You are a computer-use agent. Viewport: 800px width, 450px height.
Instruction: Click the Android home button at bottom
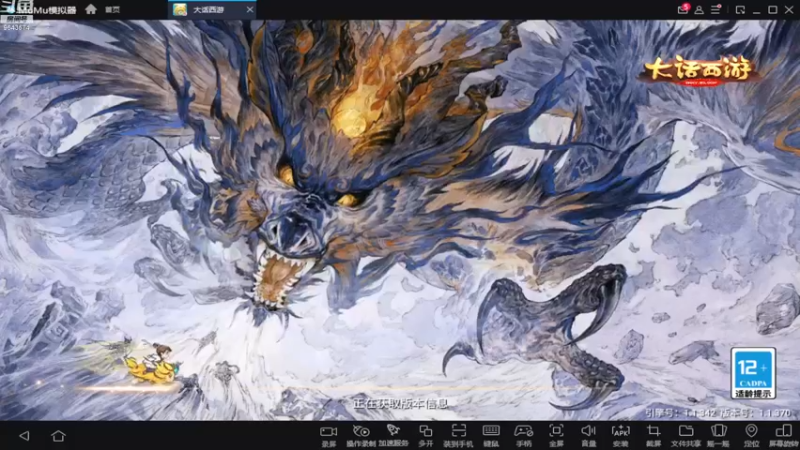pos(58,436)
